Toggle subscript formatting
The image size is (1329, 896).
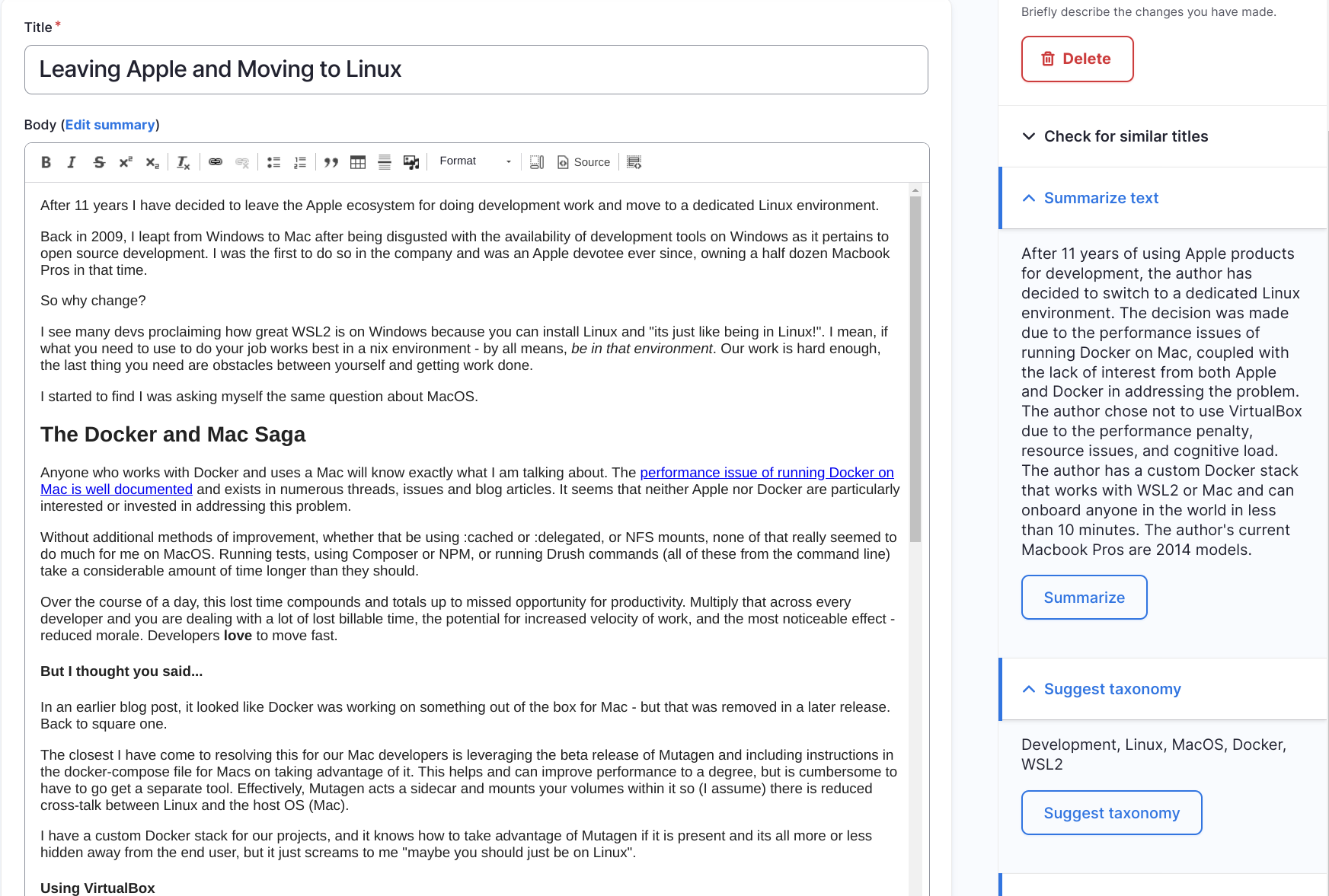pyautogui.click(x=152, y=162)
